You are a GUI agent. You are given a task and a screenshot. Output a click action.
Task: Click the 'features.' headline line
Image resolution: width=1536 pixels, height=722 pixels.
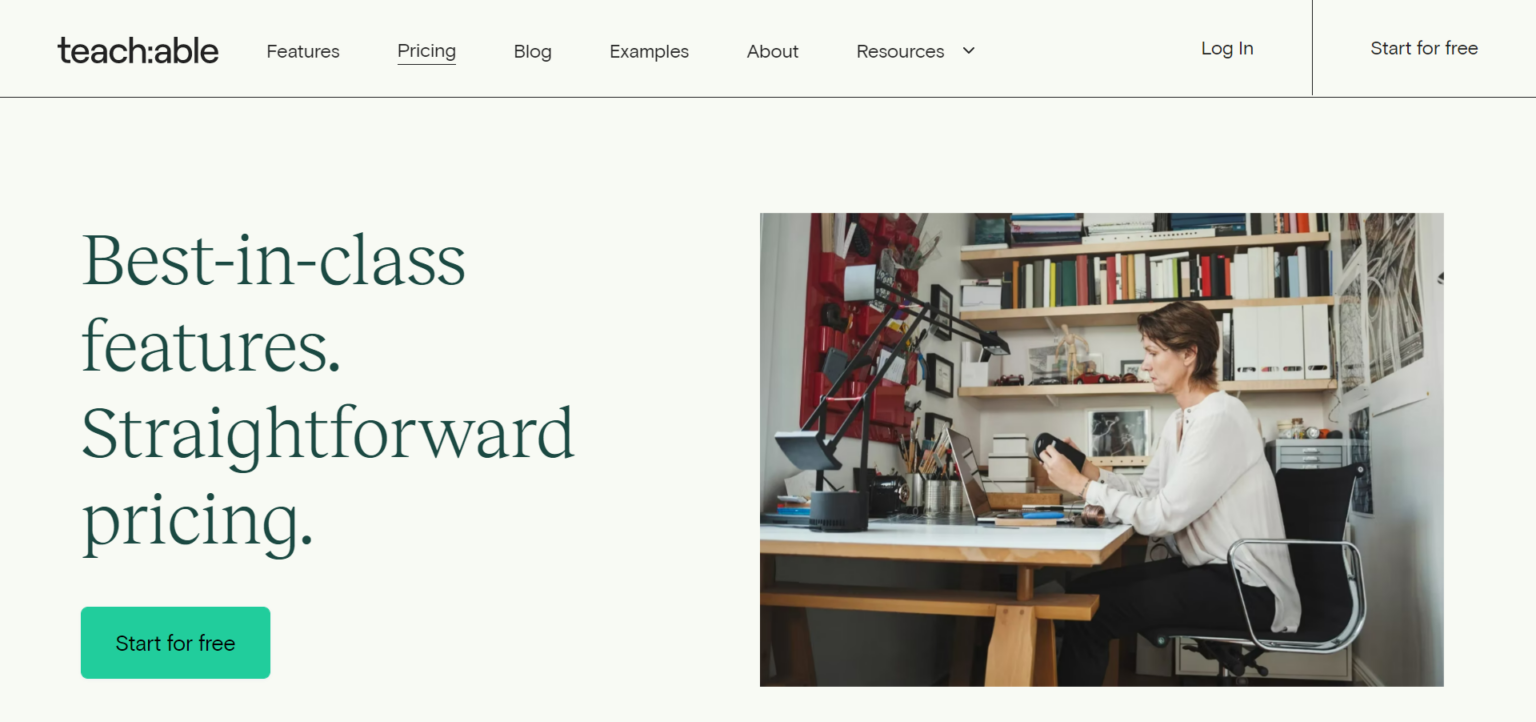click(x=210, y=347)
